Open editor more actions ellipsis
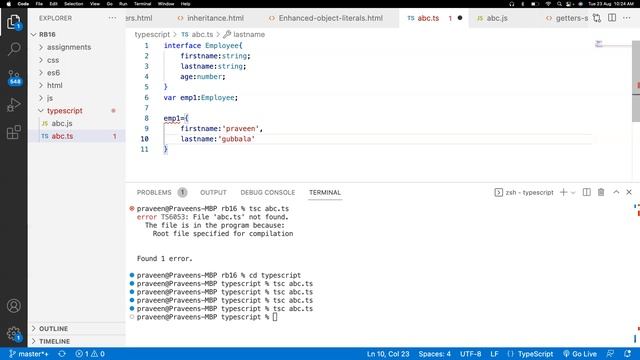Screen dimensions: 640x360 627,18
